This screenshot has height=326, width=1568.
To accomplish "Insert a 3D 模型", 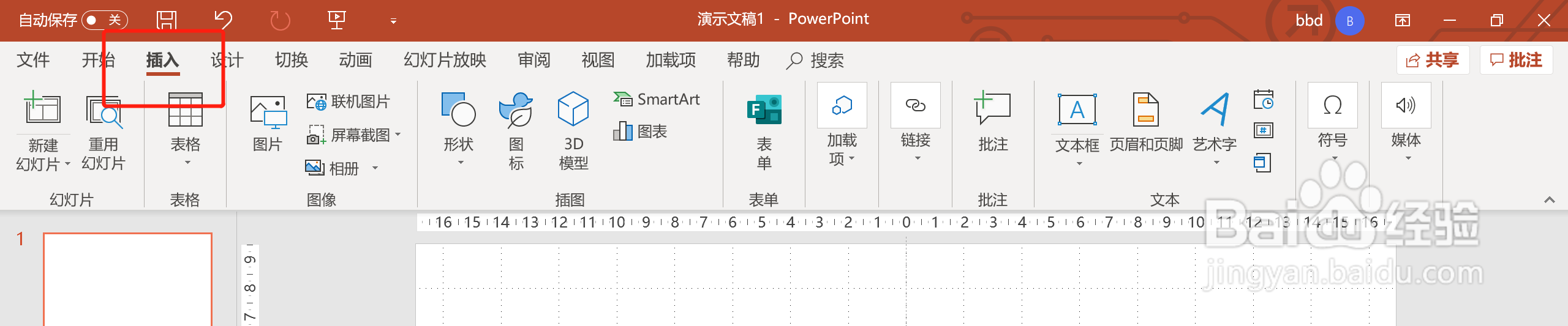I will (573, 131).
